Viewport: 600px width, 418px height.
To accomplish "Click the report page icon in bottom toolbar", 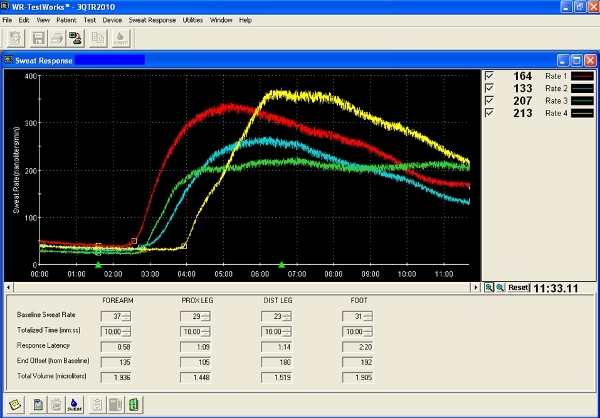I will click(x=37, y=403).
